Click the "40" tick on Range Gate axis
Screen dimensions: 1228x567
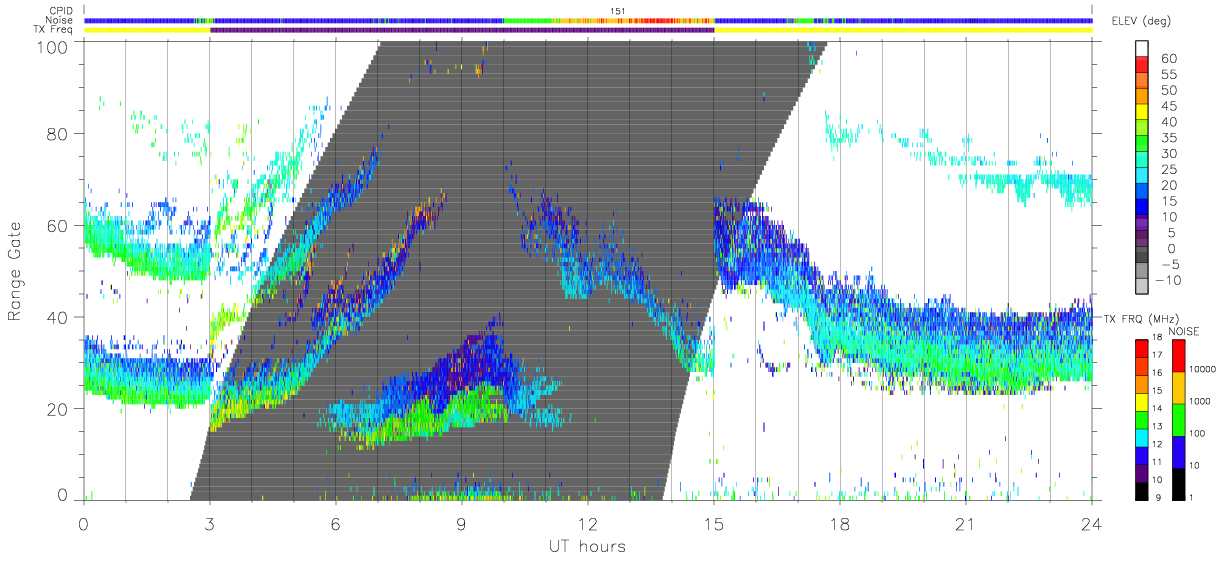(57, 317)
